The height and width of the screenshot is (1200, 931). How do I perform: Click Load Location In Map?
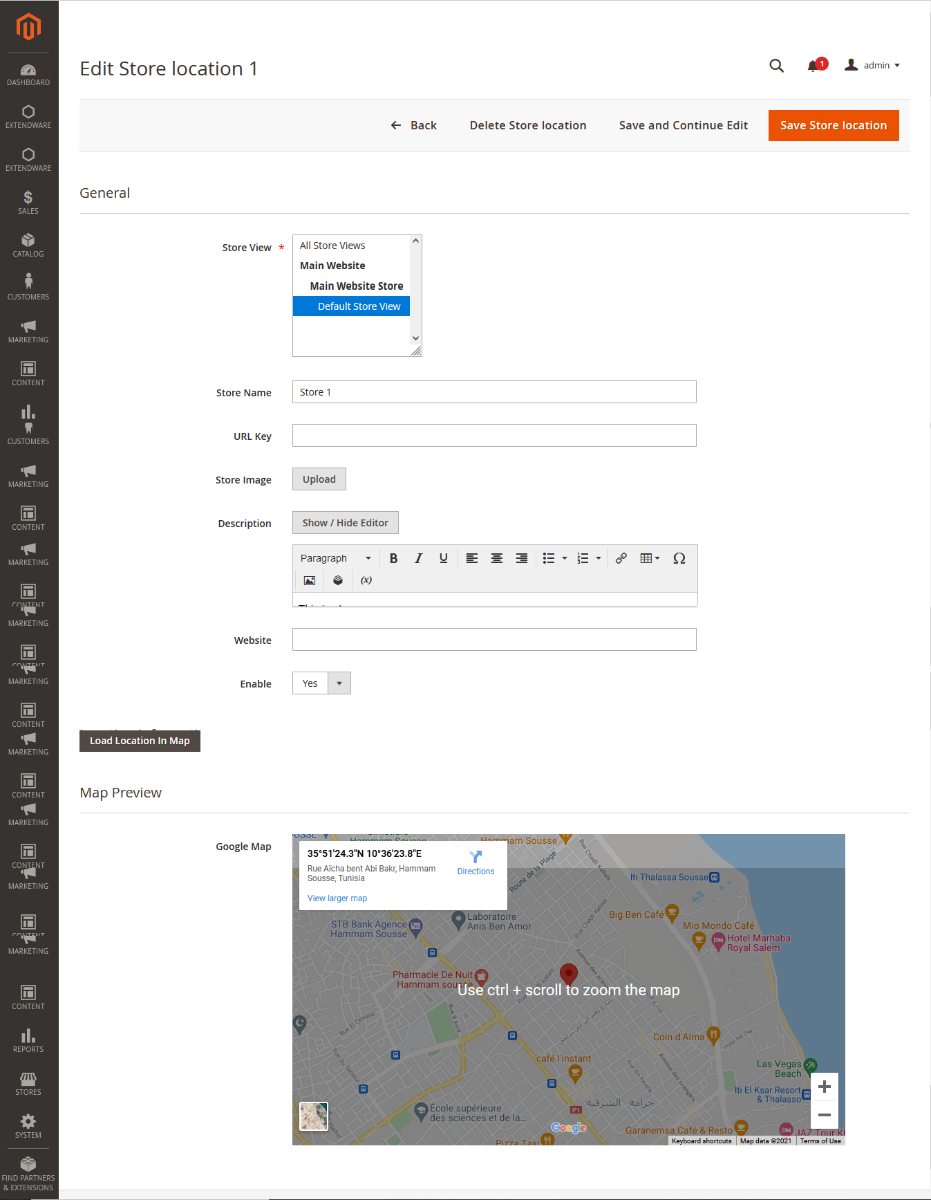pyautogui.click(x=140, y=740)
